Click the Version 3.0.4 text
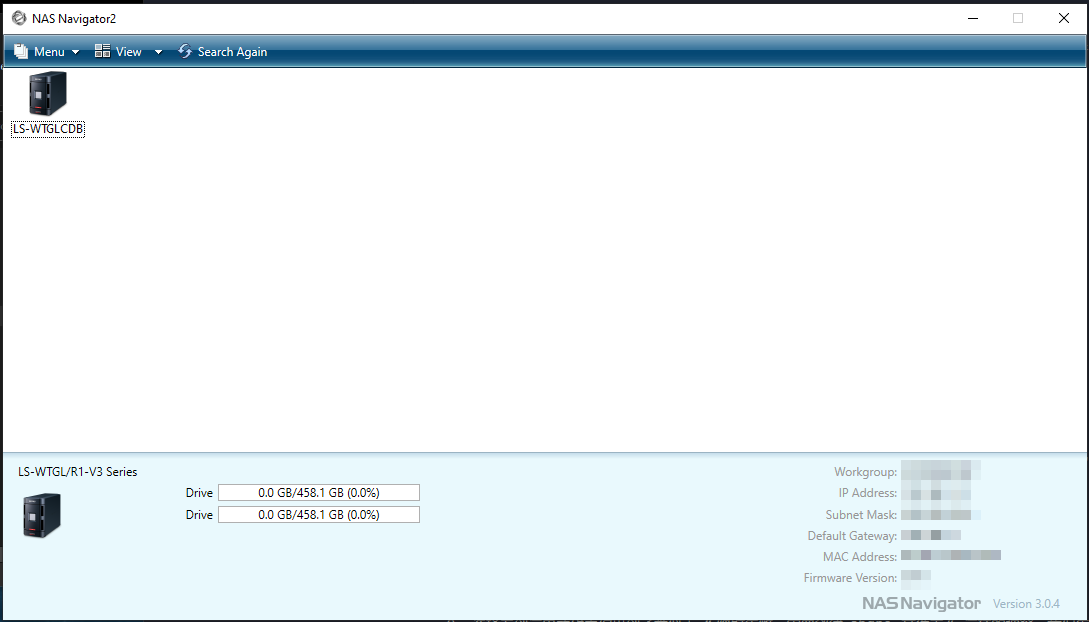Screen dimensions: 1089x622 tap(1026, 604)
